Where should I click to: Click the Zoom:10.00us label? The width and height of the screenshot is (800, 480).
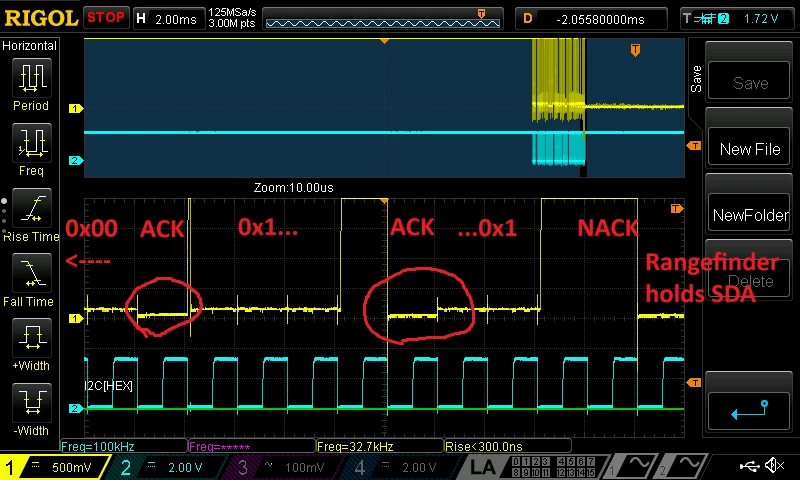[293, 187]
